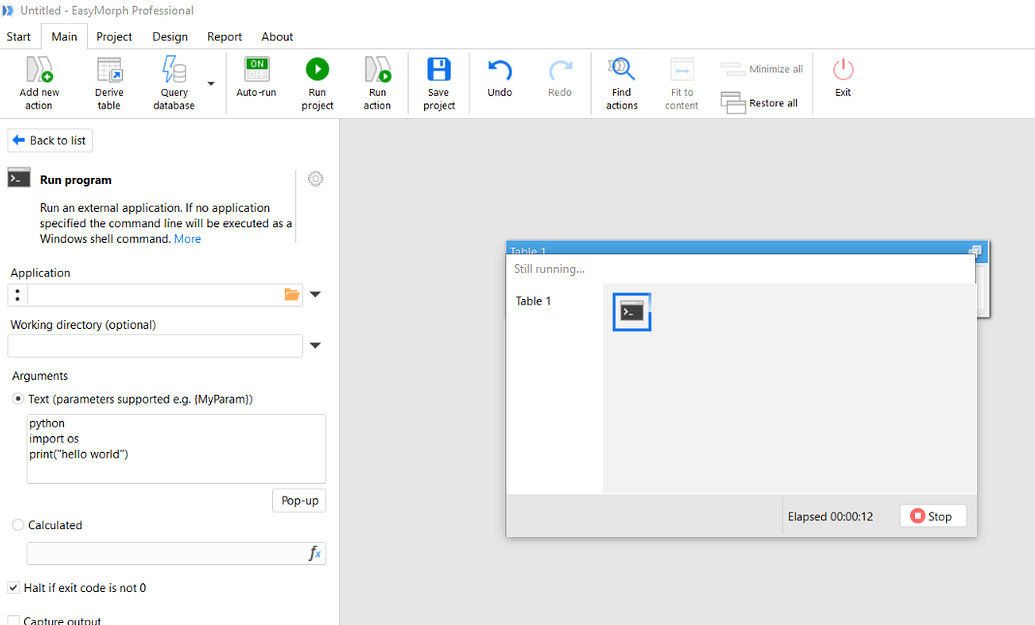Browse for application with folder icon
The height and width of the screenshot is (625, 1035).
click(x=292, y=295)
